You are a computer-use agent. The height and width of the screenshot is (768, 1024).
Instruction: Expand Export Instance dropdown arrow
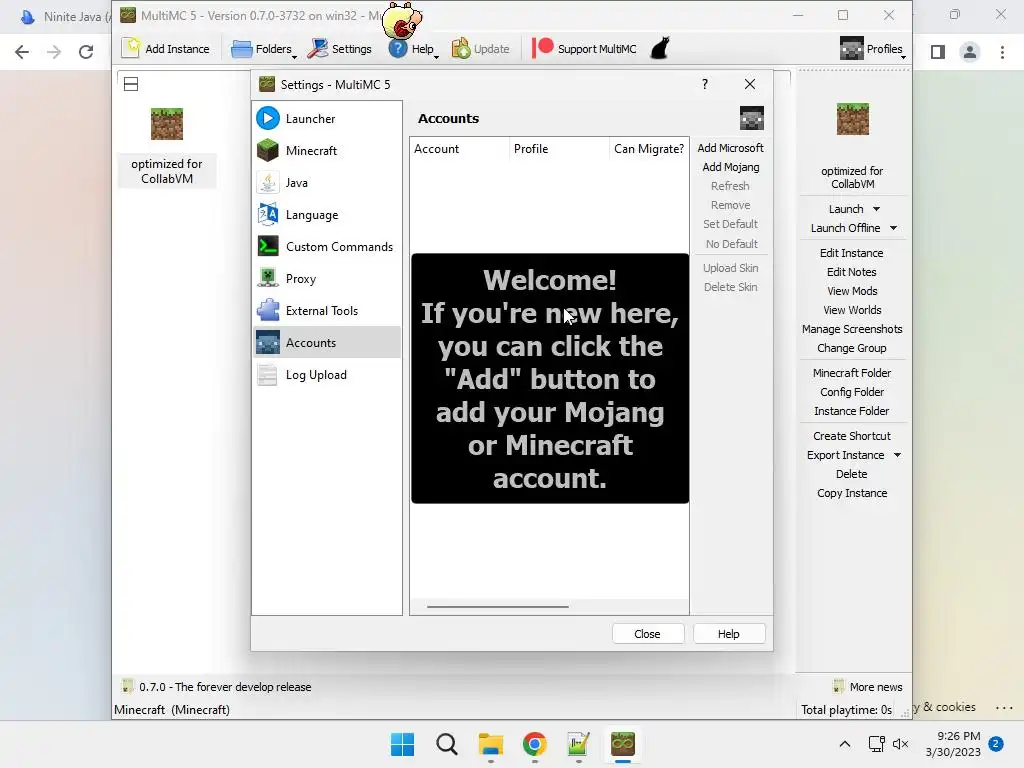(897, 455)
